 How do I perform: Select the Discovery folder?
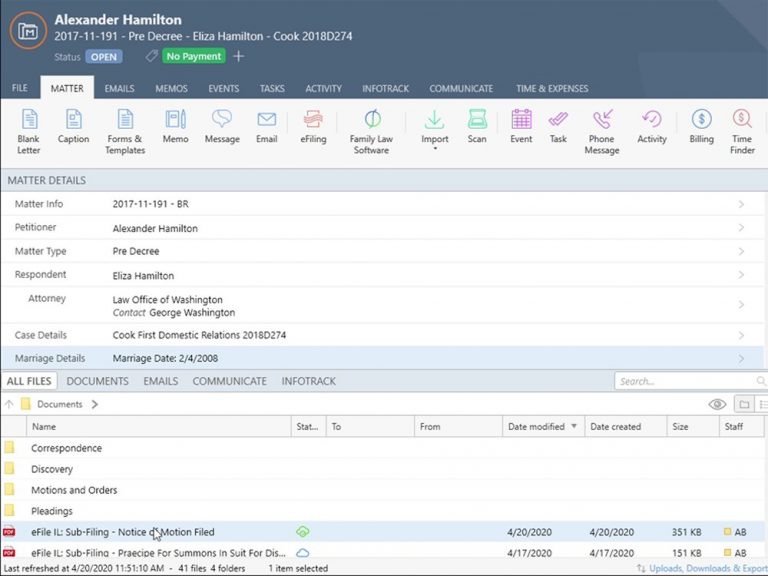point(51,469)
